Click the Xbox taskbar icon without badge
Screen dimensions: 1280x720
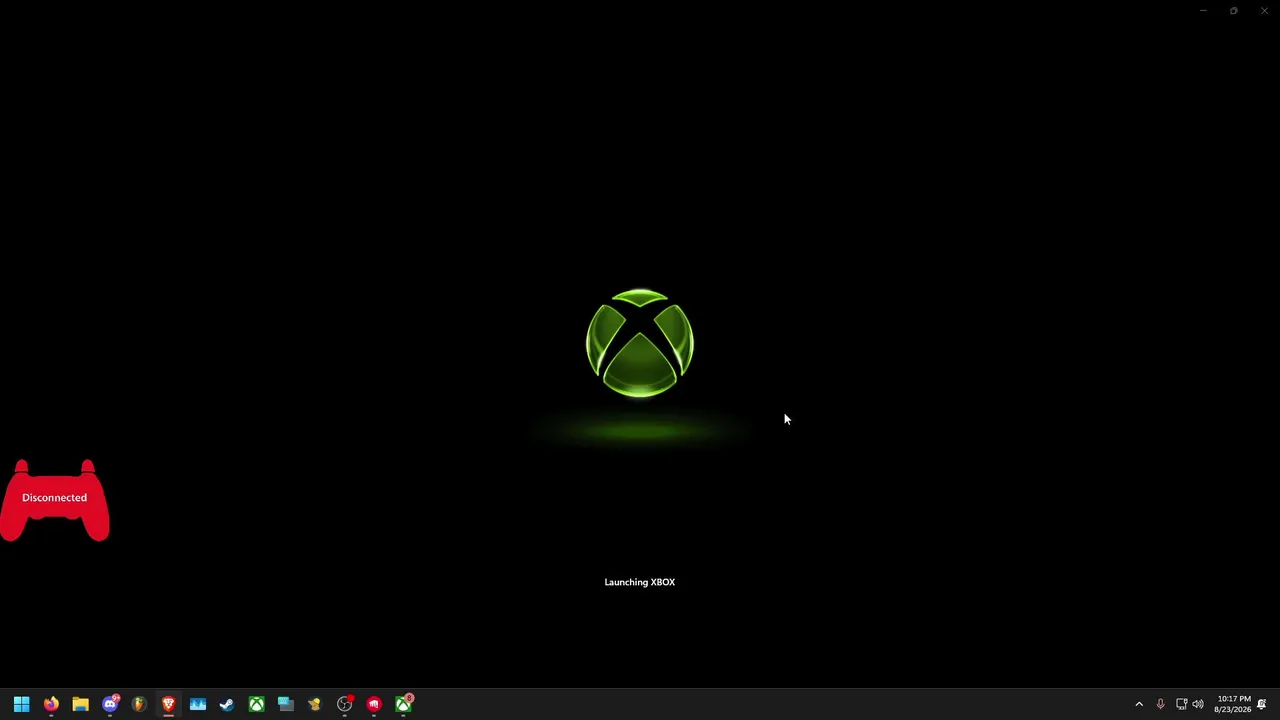[x=256, y=704]
